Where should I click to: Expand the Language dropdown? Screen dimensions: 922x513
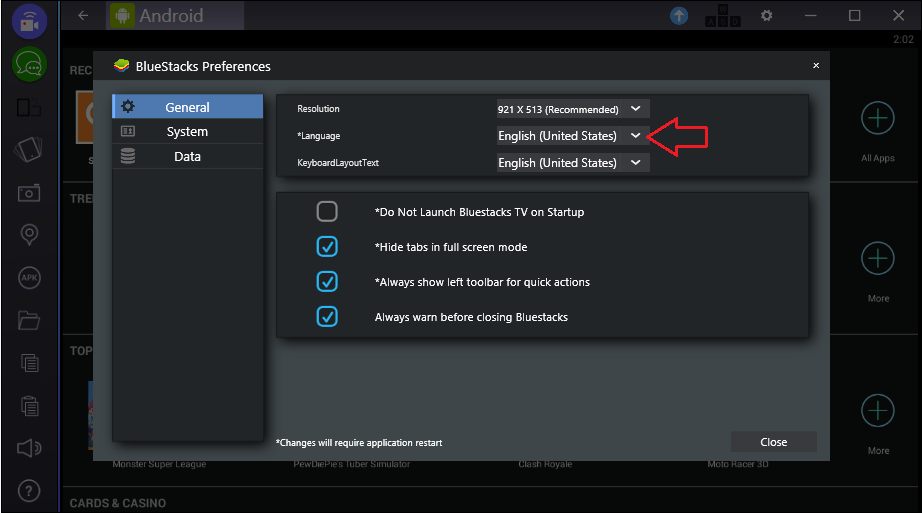573,136
